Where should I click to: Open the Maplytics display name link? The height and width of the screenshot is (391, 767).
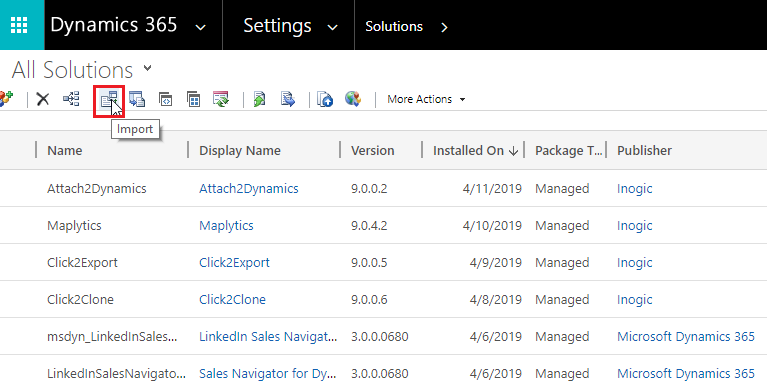226,226
